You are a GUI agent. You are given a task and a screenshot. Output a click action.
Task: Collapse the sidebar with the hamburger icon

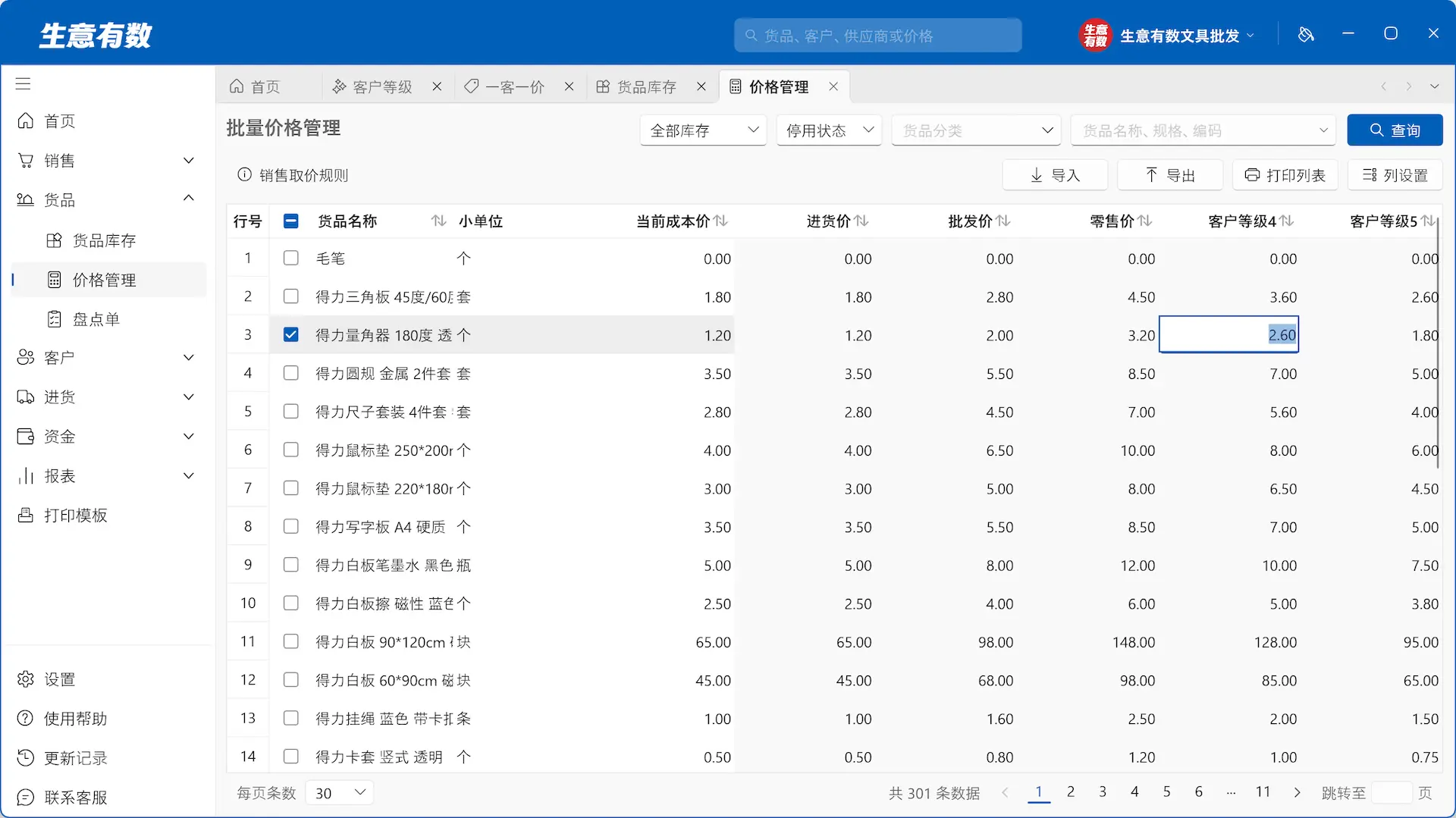[x=24, y=83]
